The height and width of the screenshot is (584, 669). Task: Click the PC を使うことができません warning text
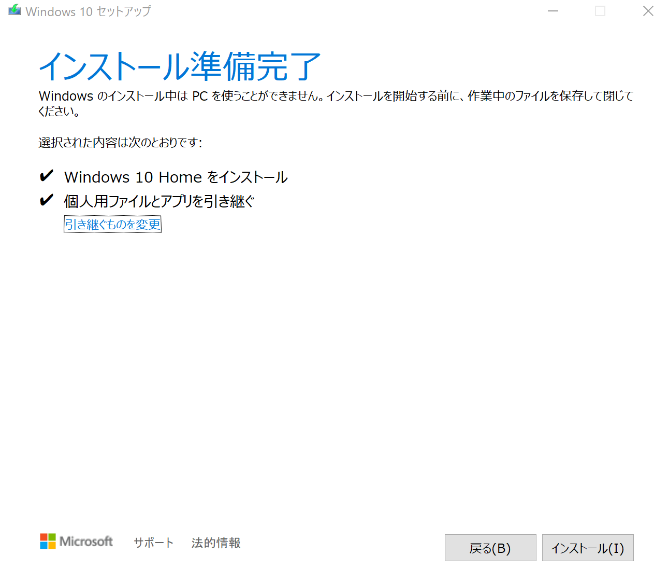coord(336,103)
